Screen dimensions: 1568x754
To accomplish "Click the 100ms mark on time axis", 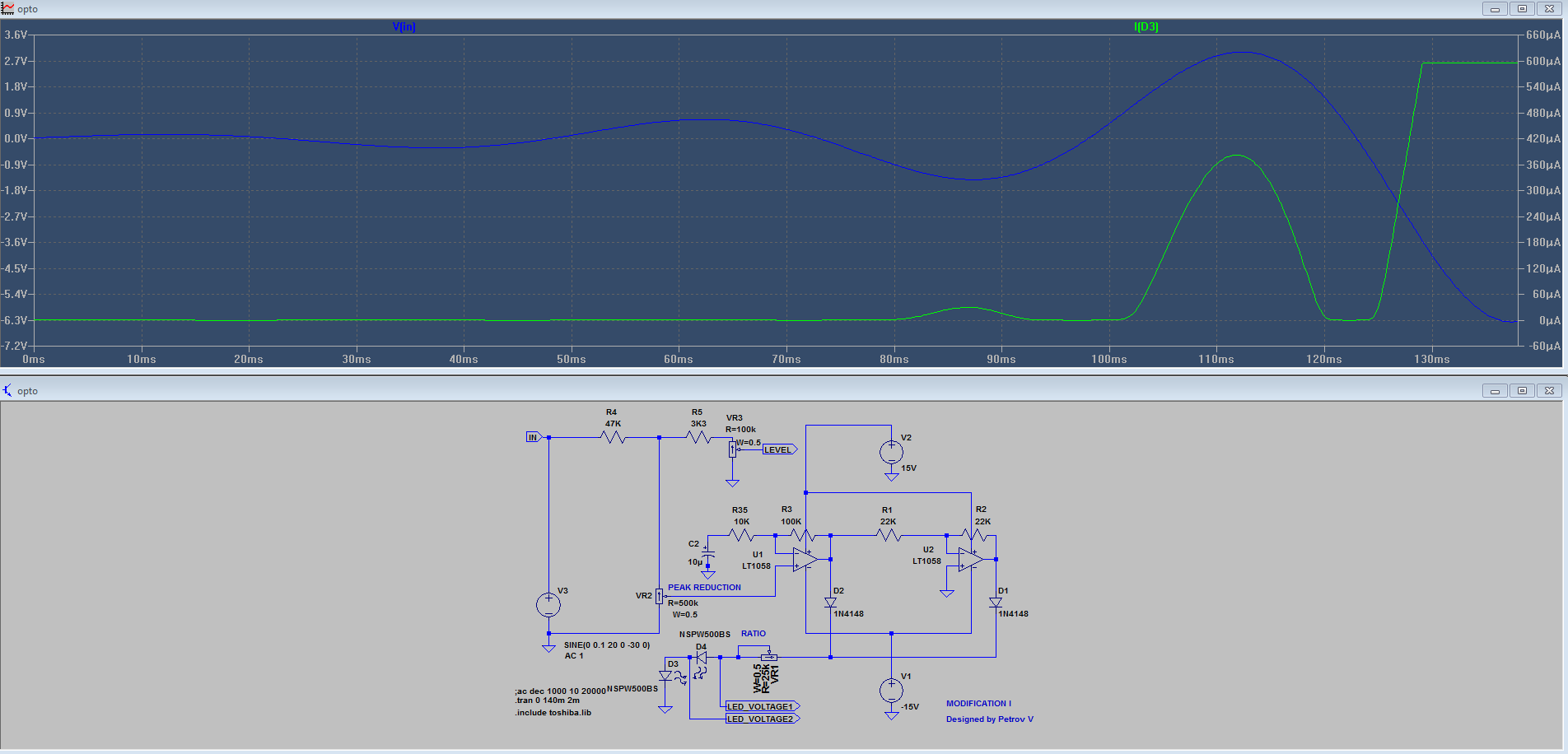I will [x=1108, y=359].
